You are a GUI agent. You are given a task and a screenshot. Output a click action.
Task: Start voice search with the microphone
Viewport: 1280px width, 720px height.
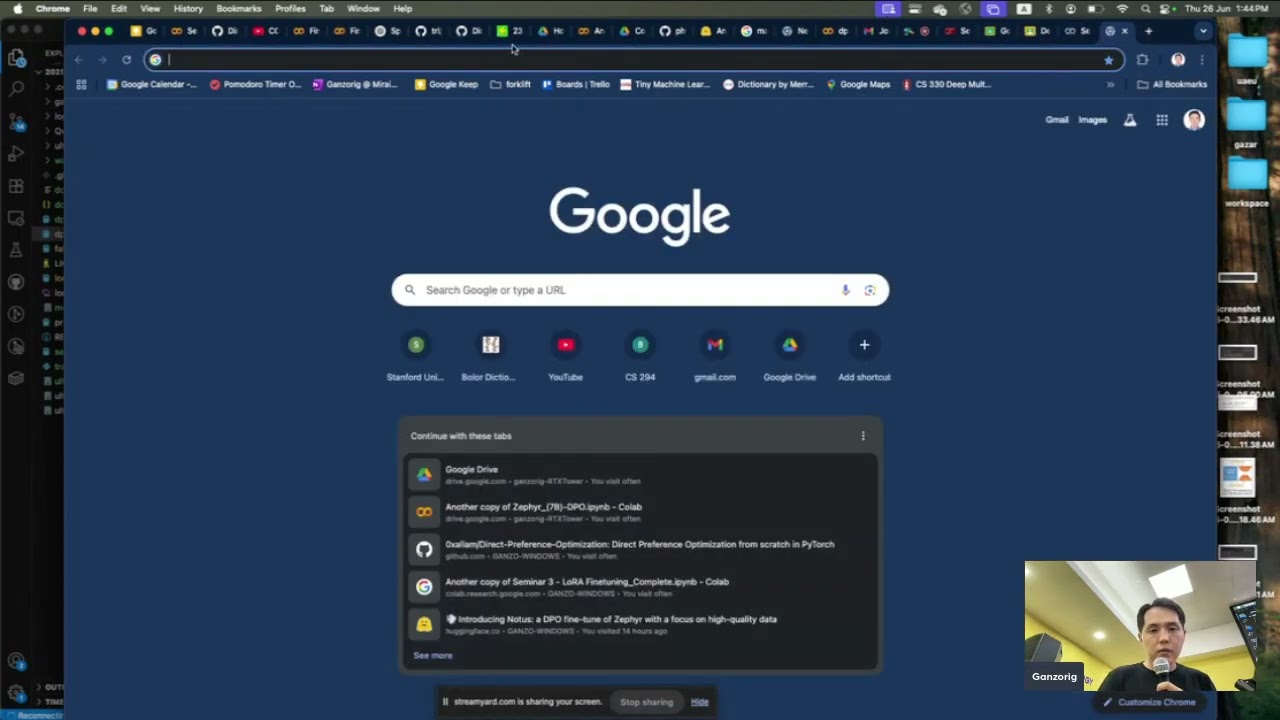845,290
